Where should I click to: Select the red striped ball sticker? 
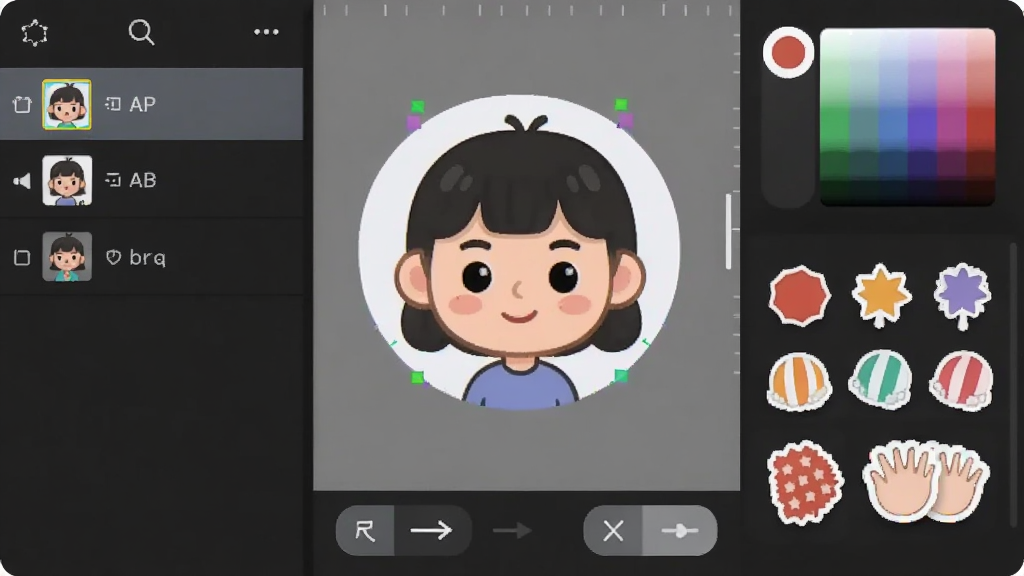tap(962, 381)
